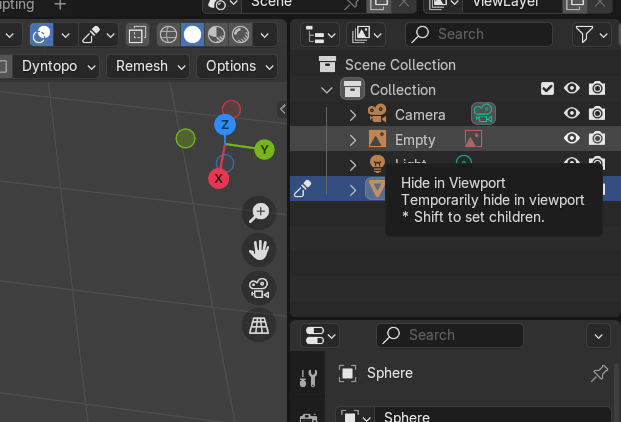Expand the Camera object row
The image size is (621, 422).
(352, 115)
